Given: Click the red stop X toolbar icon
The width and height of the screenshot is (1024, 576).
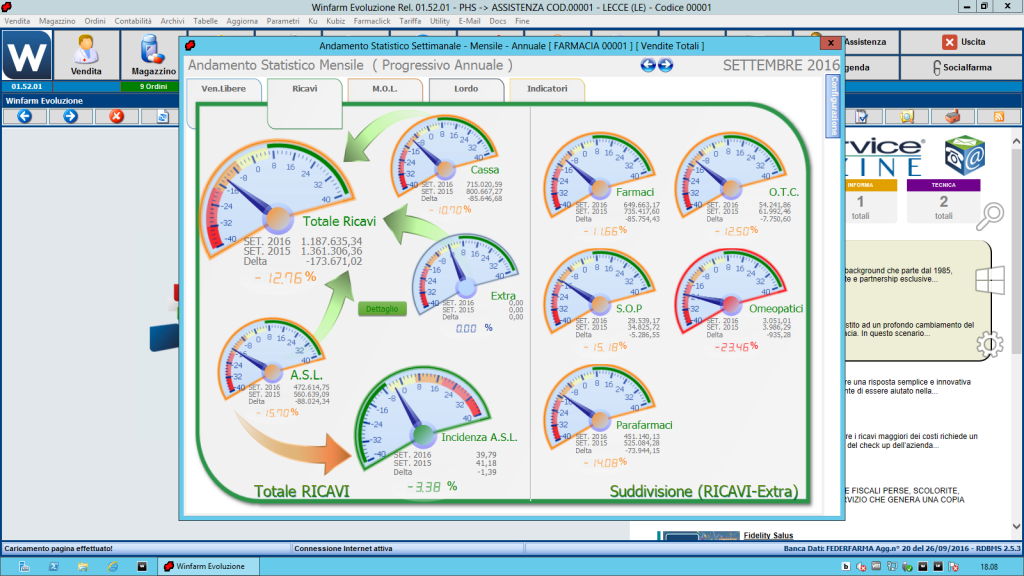Looking at the screenshot, I should (x=116, y=116).
